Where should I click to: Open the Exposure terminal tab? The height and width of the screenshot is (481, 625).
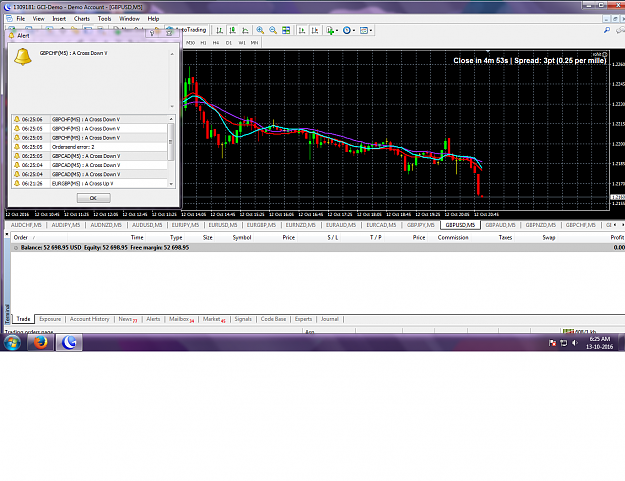click(x=50, y=319)
